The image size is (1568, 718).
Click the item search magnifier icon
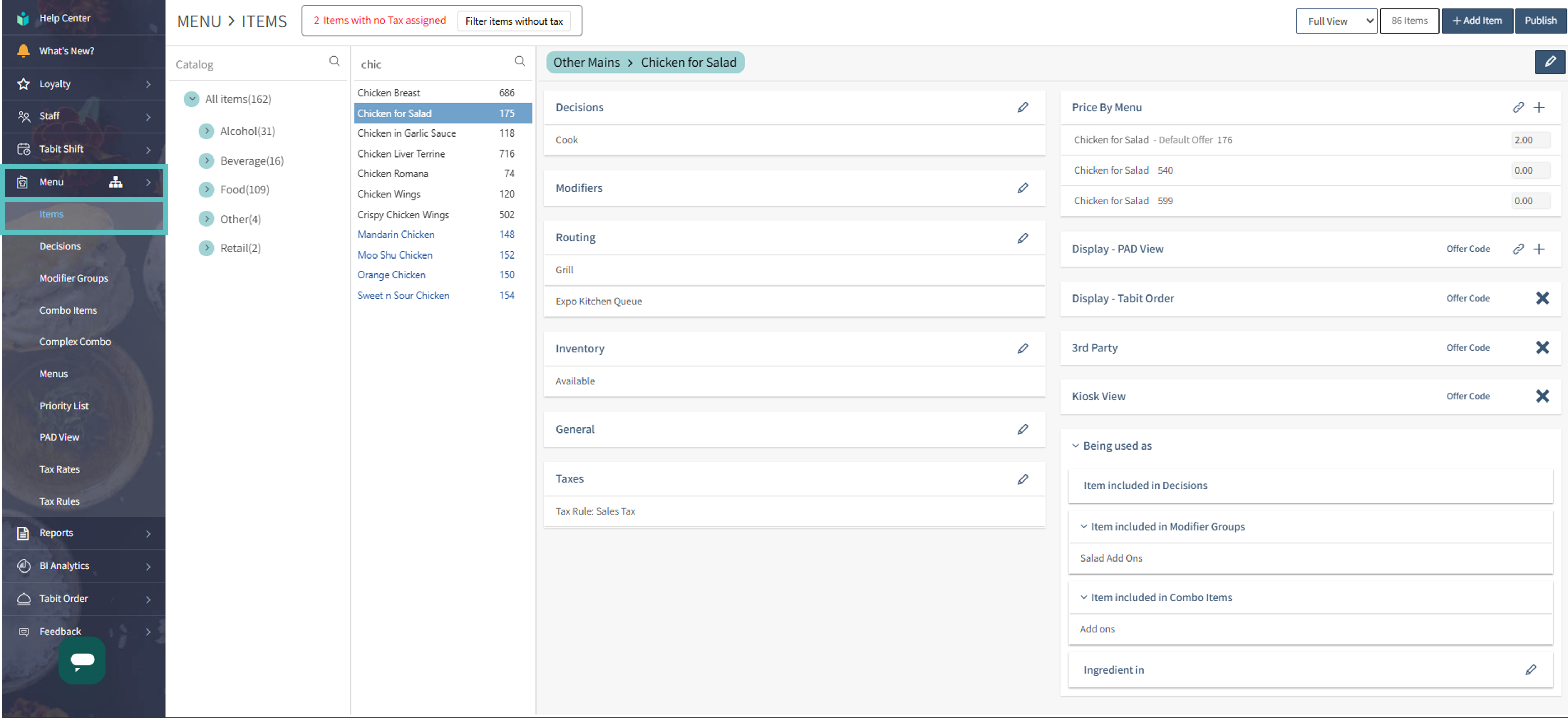pyautogui.click(x=519, y=61)
